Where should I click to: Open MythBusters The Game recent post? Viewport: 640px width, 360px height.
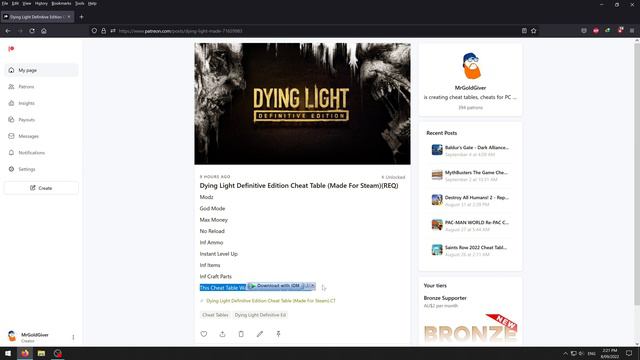tap(470, 176)
